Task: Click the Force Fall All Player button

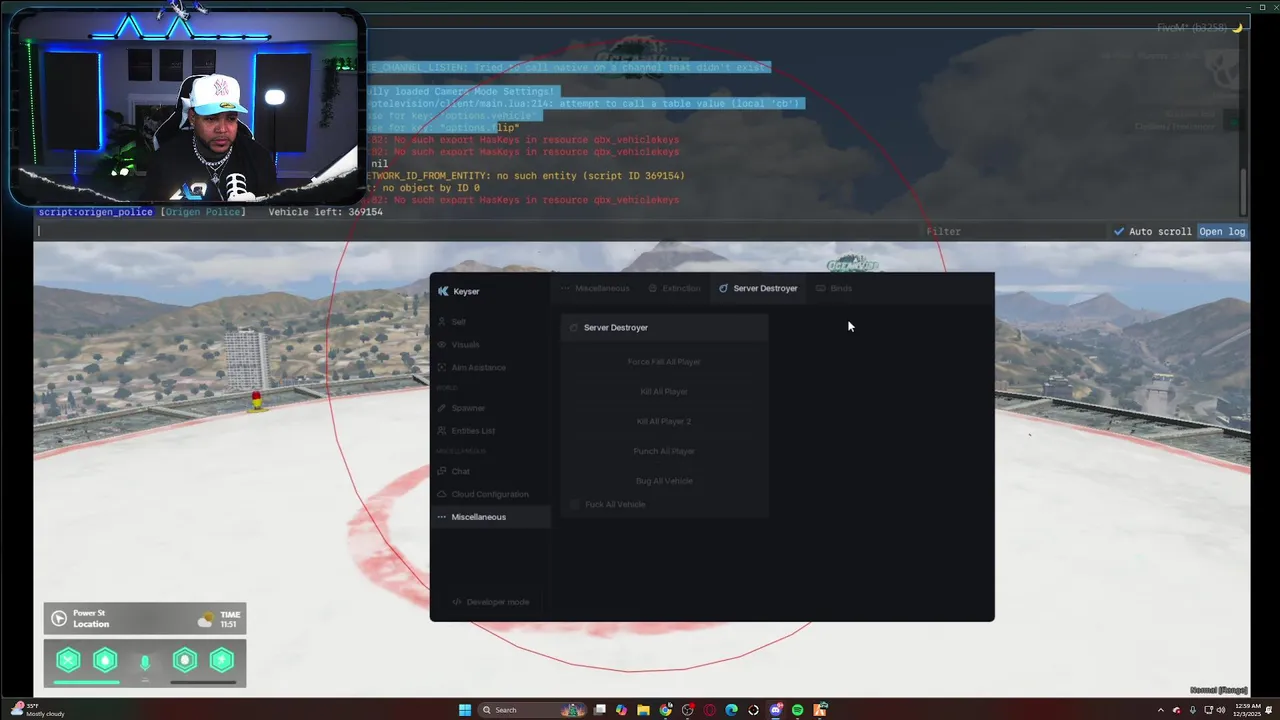Action: tap(664, 362)
